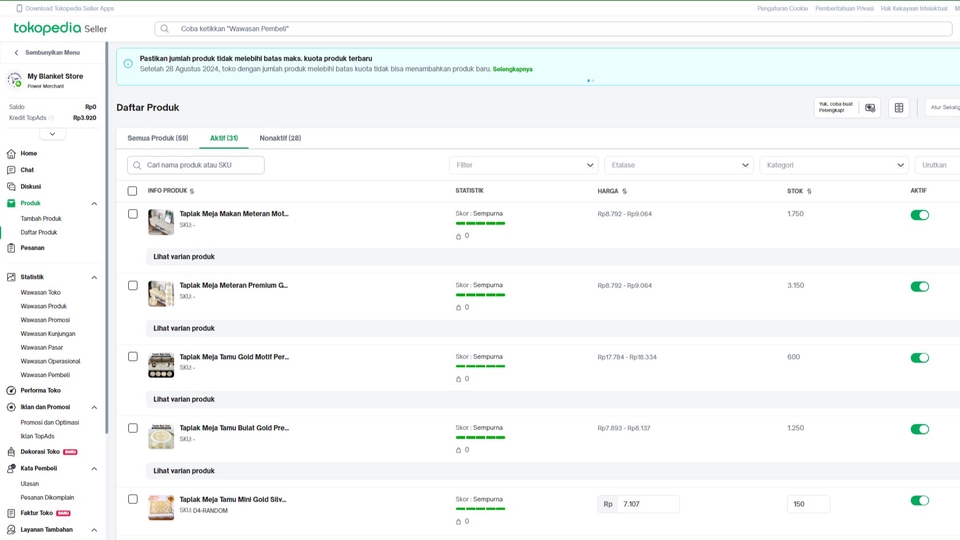The image size is (960, 540).
Task: Open the Kategori dropdown
Action: point(834,165)
